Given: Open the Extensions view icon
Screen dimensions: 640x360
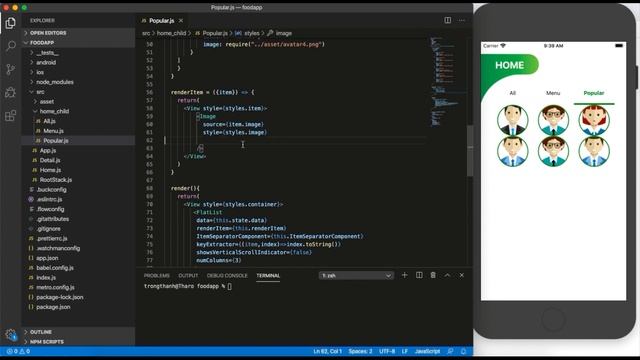Looking at the screenshot, I should pos(11,116).
